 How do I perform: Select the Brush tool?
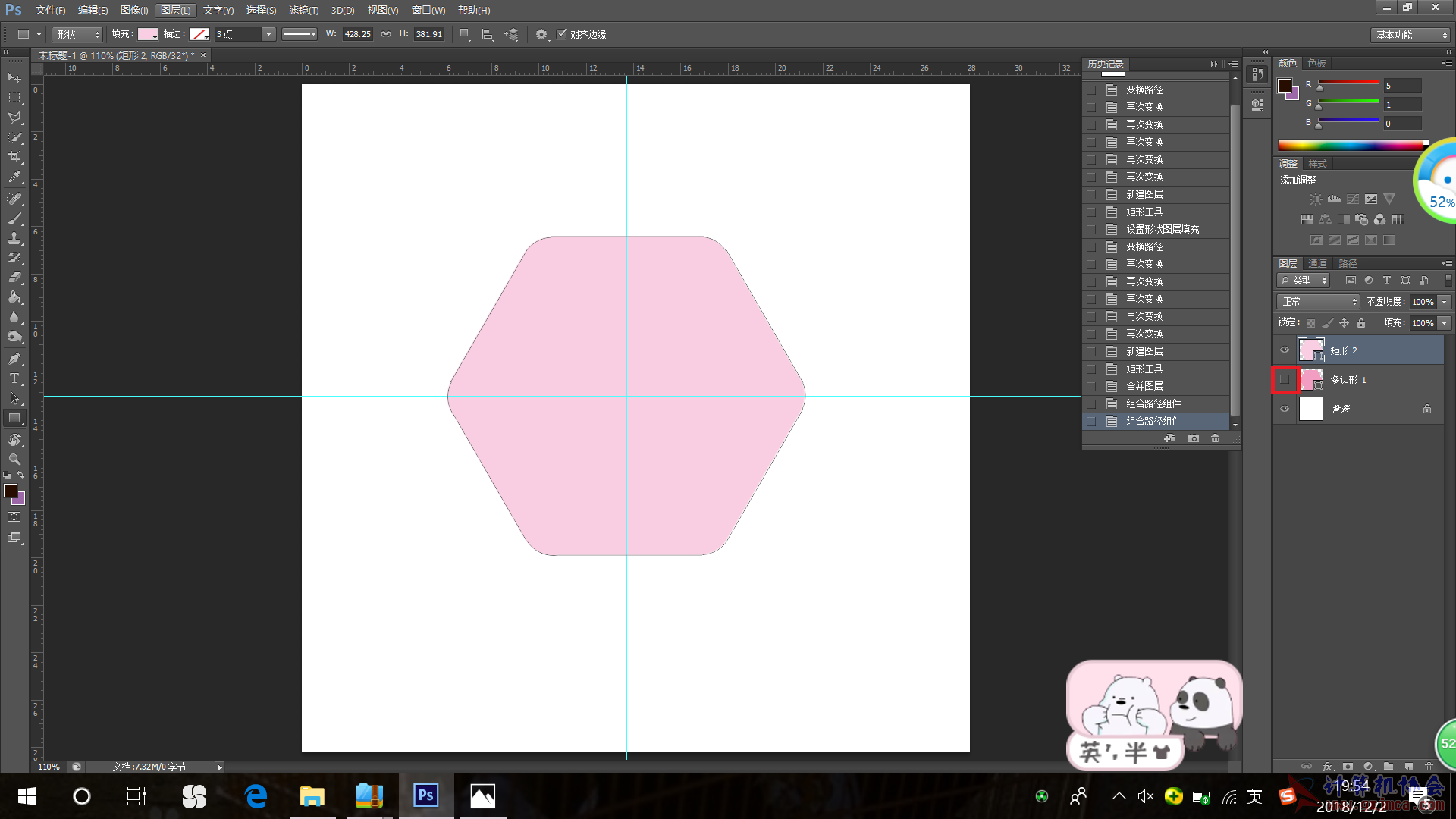(x=14, y=218)
